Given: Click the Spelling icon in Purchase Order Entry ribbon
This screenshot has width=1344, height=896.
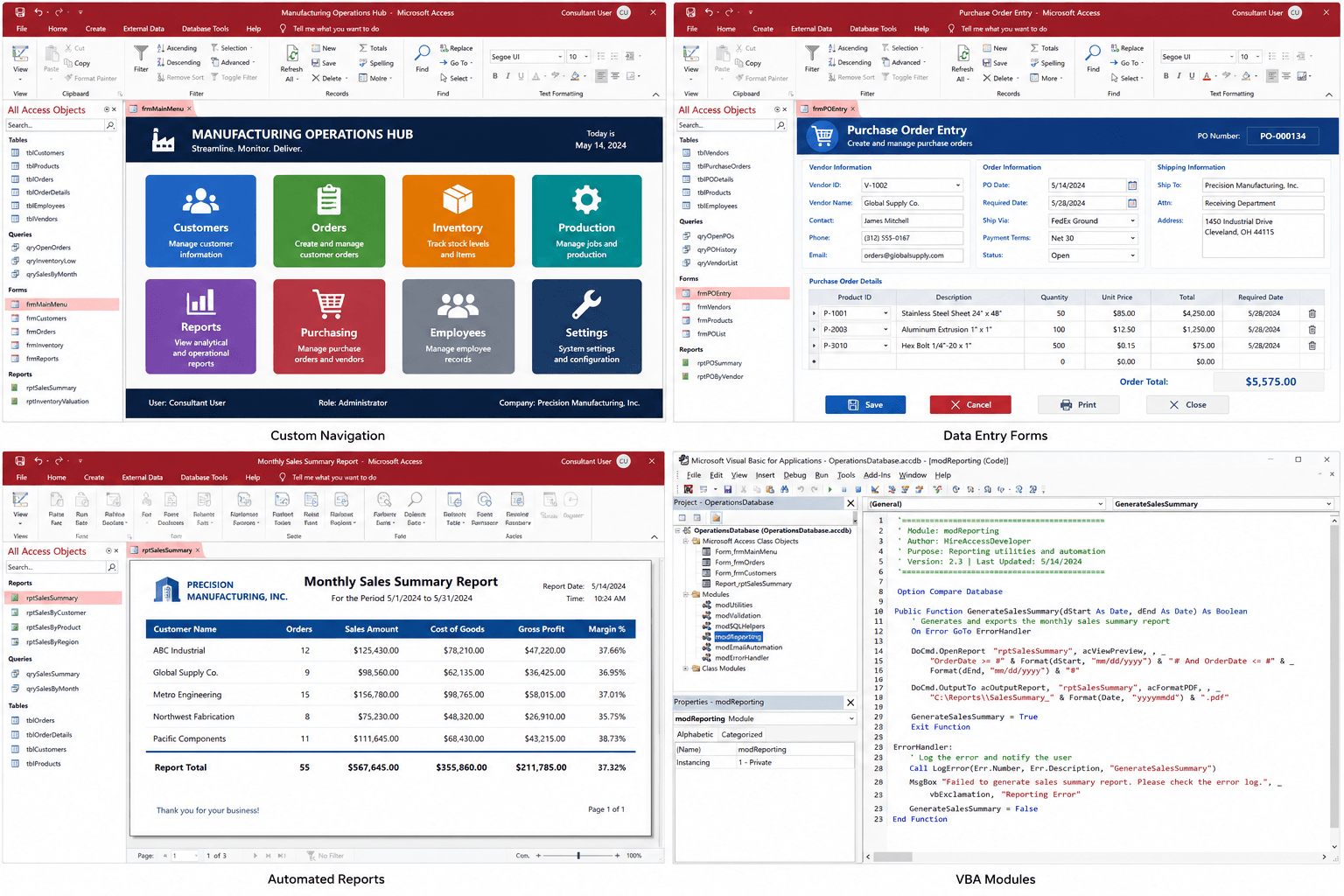Looking at the screenshot, I should (1035, 63).
